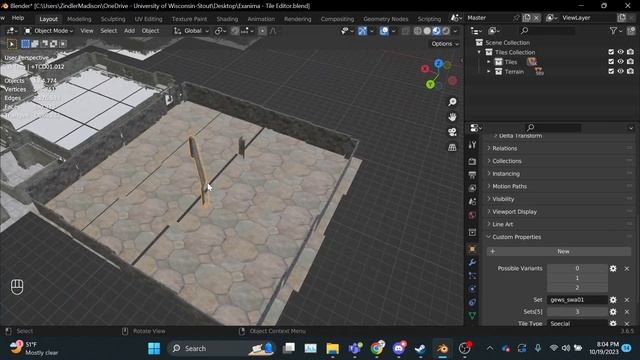Switch to the Shading workspace tab
Image resolution: width=640 pixels, height=360 pixels.
[227, 19]
